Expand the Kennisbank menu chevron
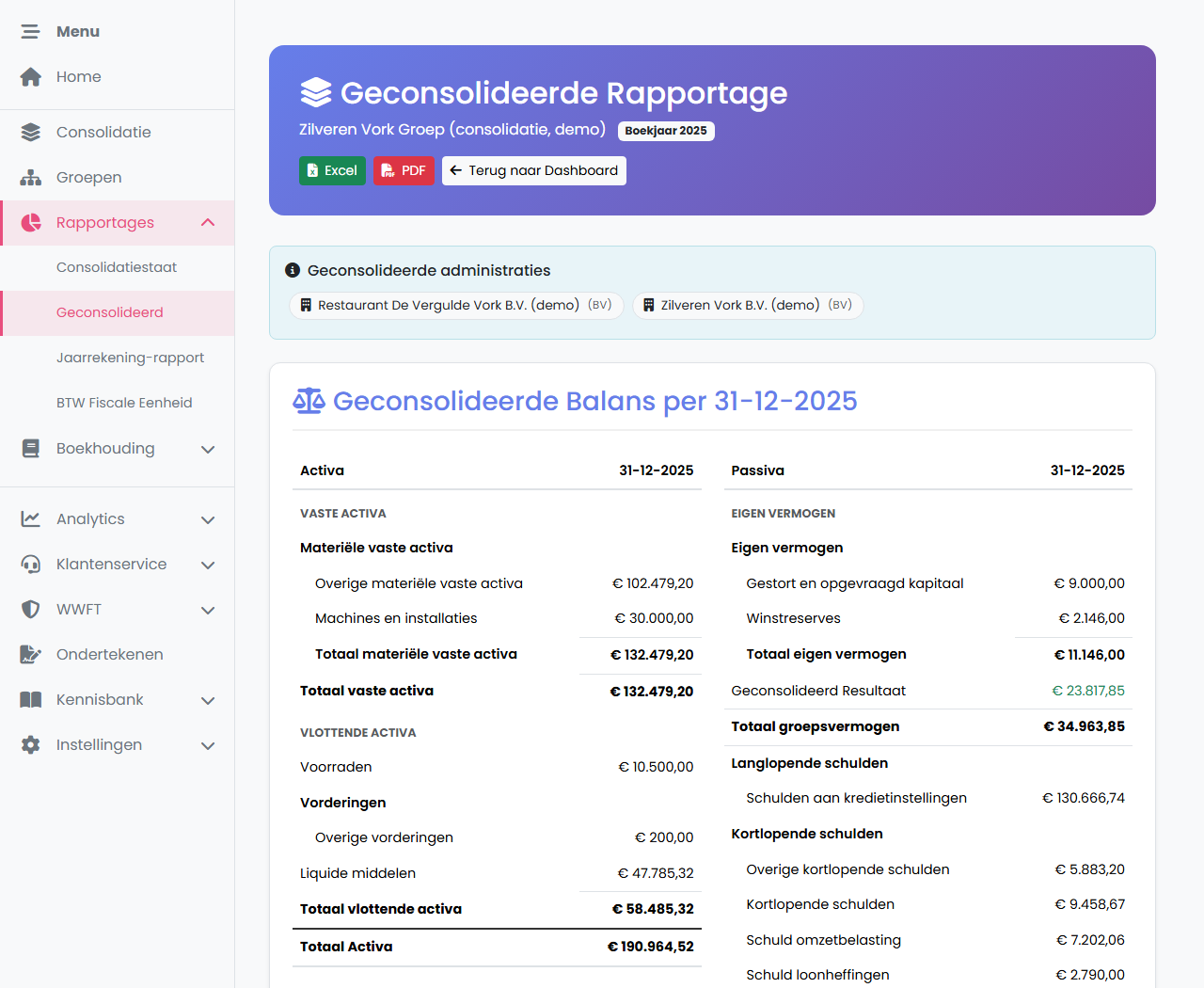This screenshot has height=988, width=1204. coord(208,700)
